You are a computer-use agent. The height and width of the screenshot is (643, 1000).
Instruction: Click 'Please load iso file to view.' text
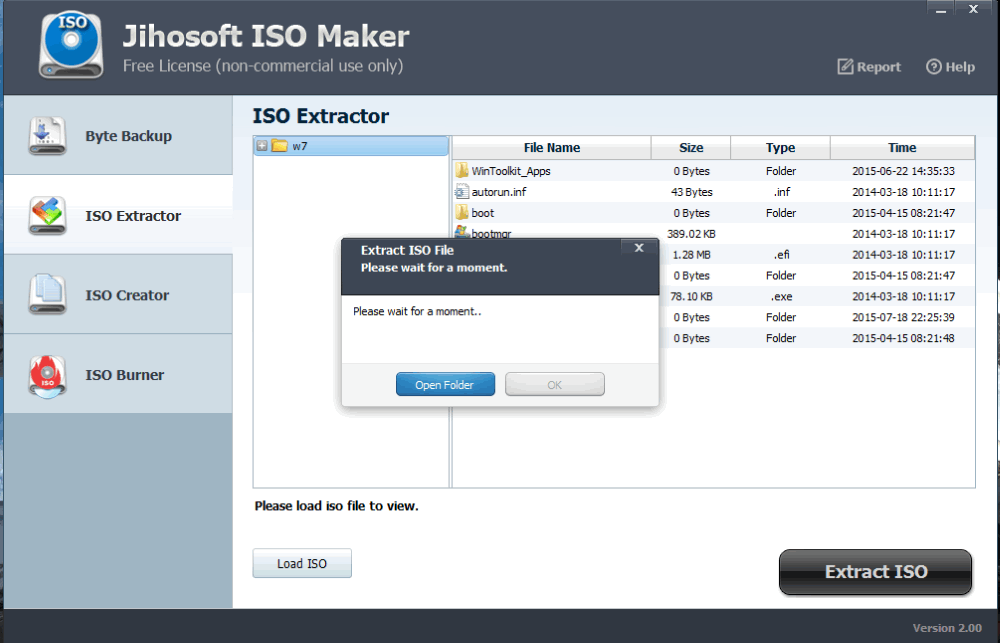click(336, 506)
